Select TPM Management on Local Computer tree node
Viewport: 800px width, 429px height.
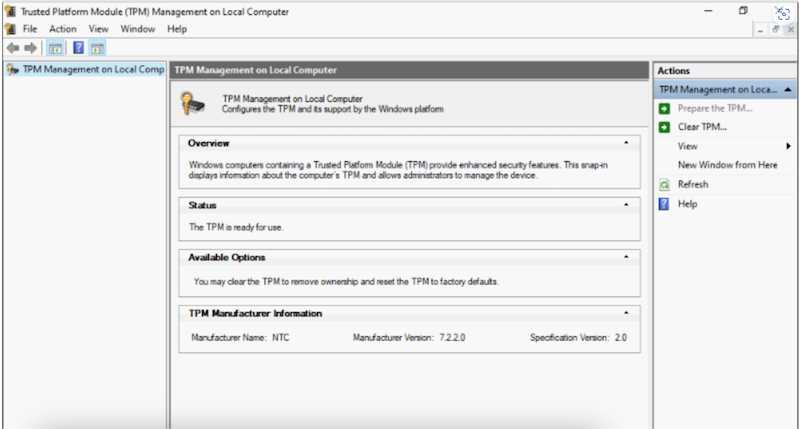[92, 70]
